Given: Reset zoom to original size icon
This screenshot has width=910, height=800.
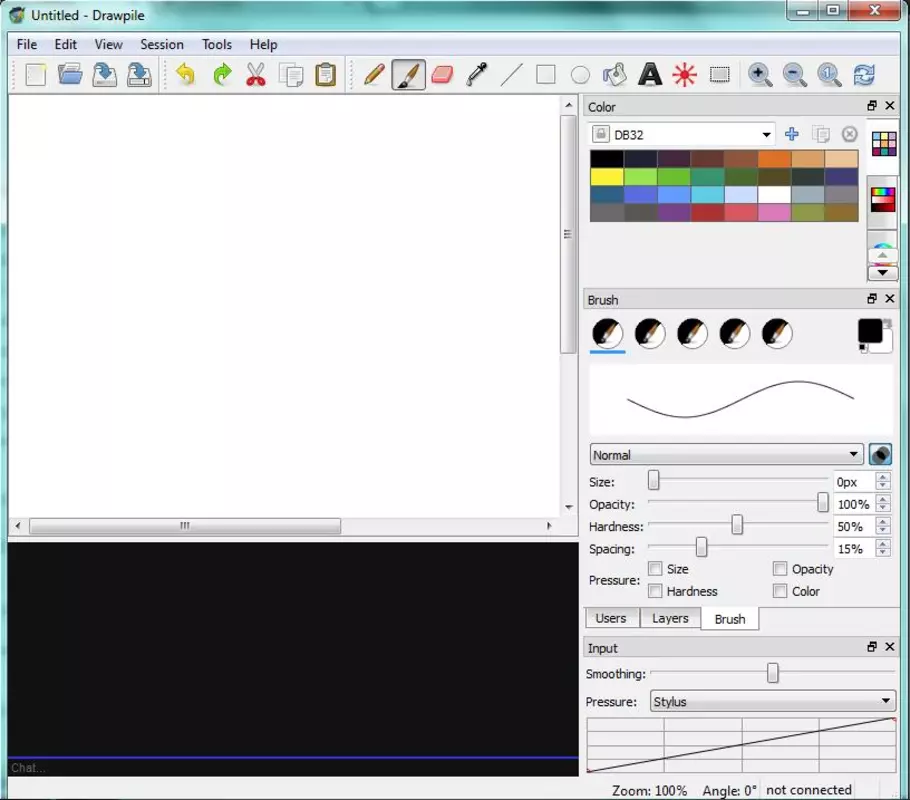Looking at the screenshot, I should 829,75.
